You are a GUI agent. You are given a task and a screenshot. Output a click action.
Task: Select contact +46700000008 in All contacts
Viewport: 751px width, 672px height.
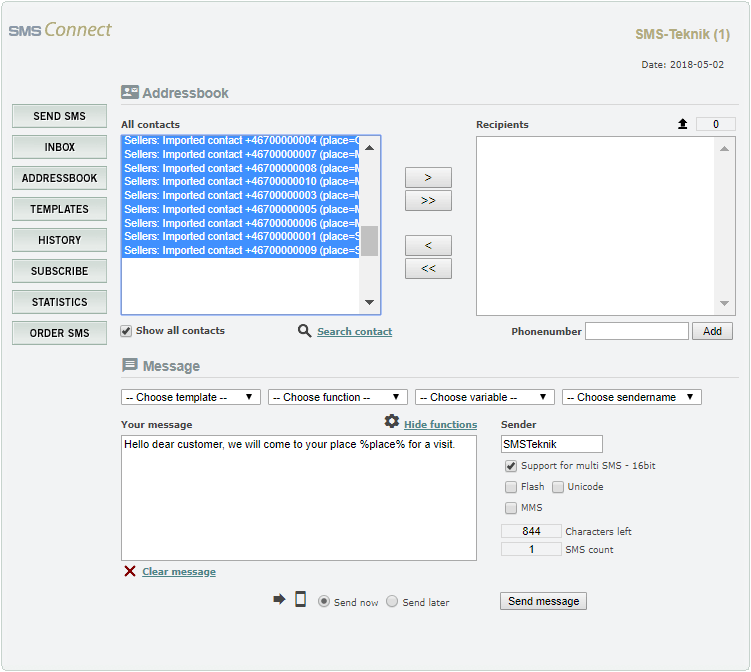(241, 168)
